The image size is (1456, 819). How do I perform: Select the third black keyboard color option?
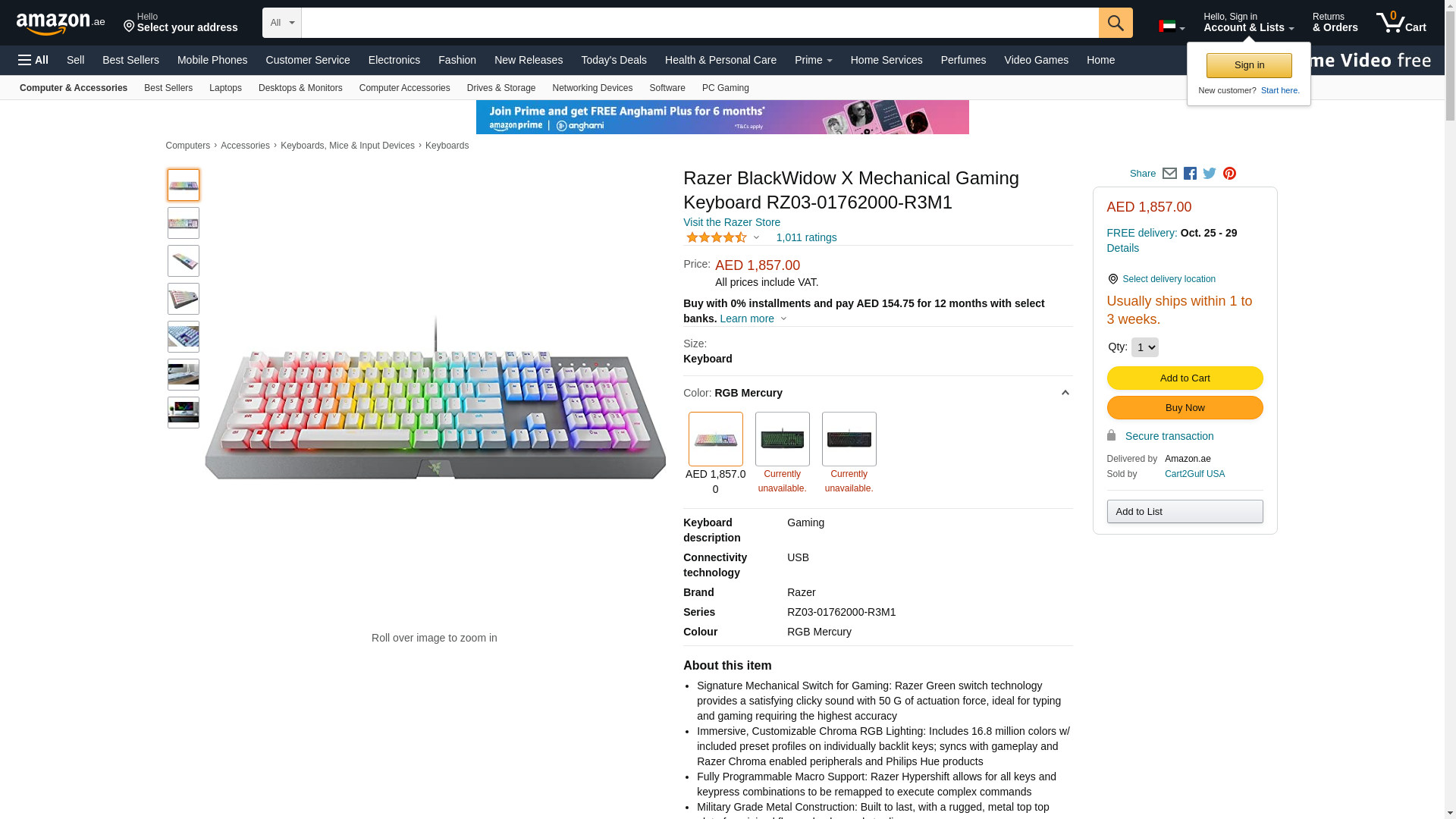(849, 439)
